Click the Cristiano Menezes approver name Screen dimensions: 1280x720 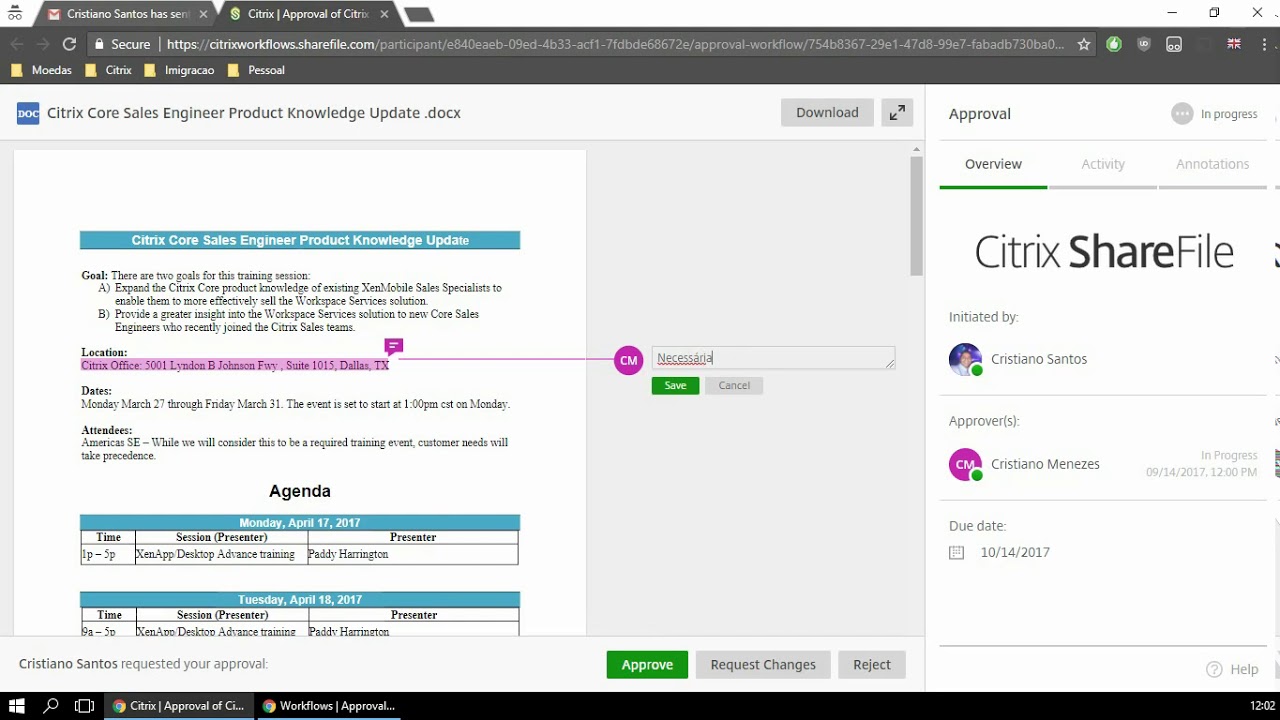[1045, 464]
